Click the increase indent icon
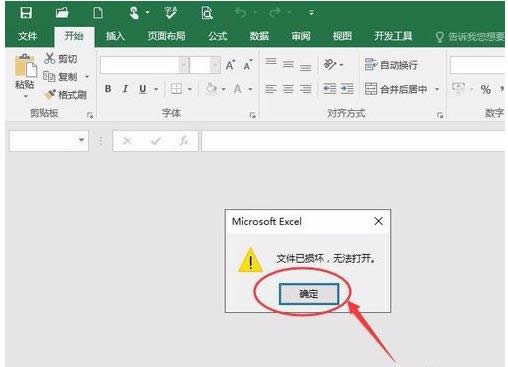The image size is (508, 367). (x=347, y=89)
